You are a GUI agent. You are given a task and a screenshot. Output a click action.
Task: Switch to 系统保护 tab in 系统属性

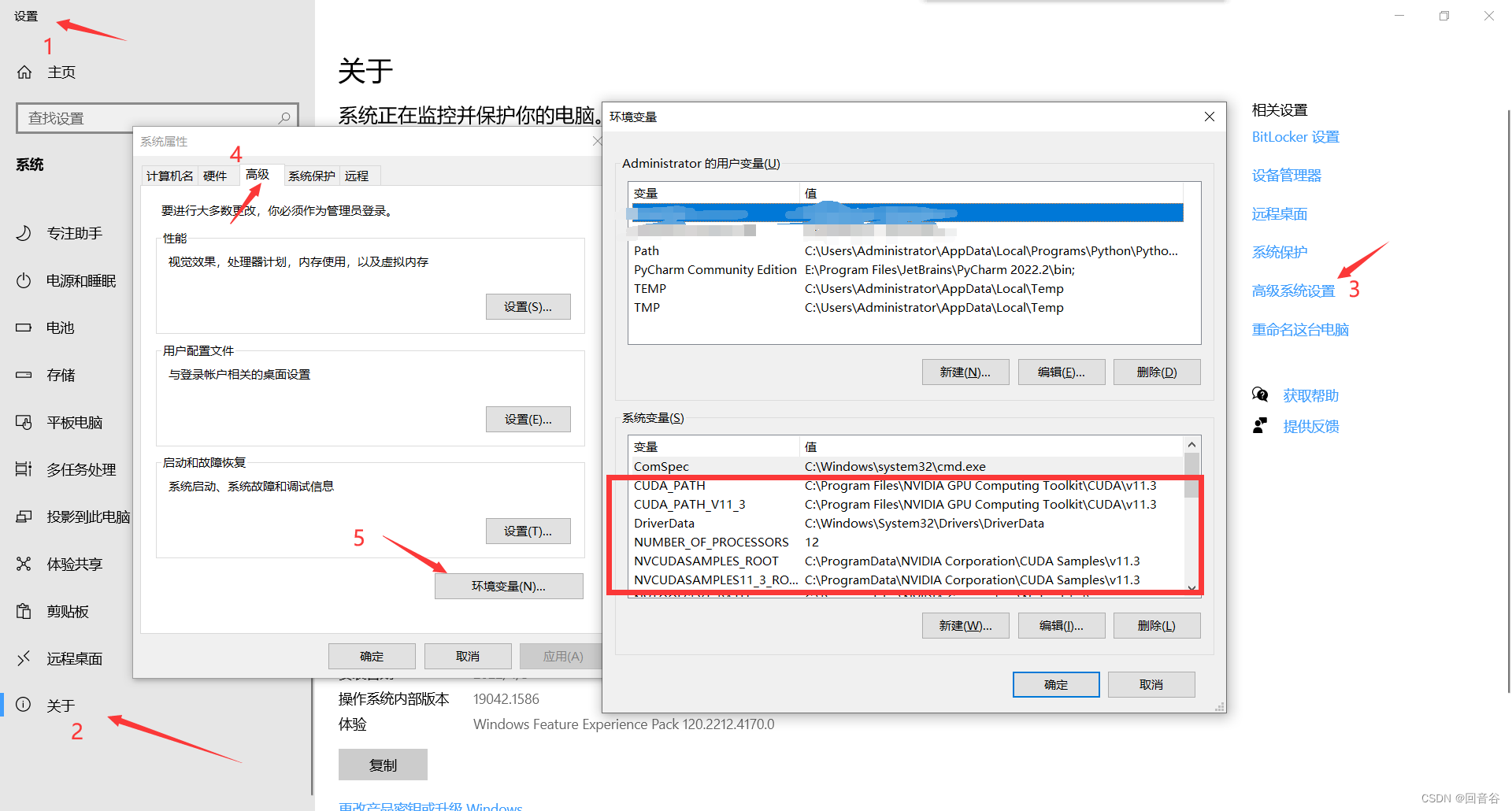coord(312,176)
